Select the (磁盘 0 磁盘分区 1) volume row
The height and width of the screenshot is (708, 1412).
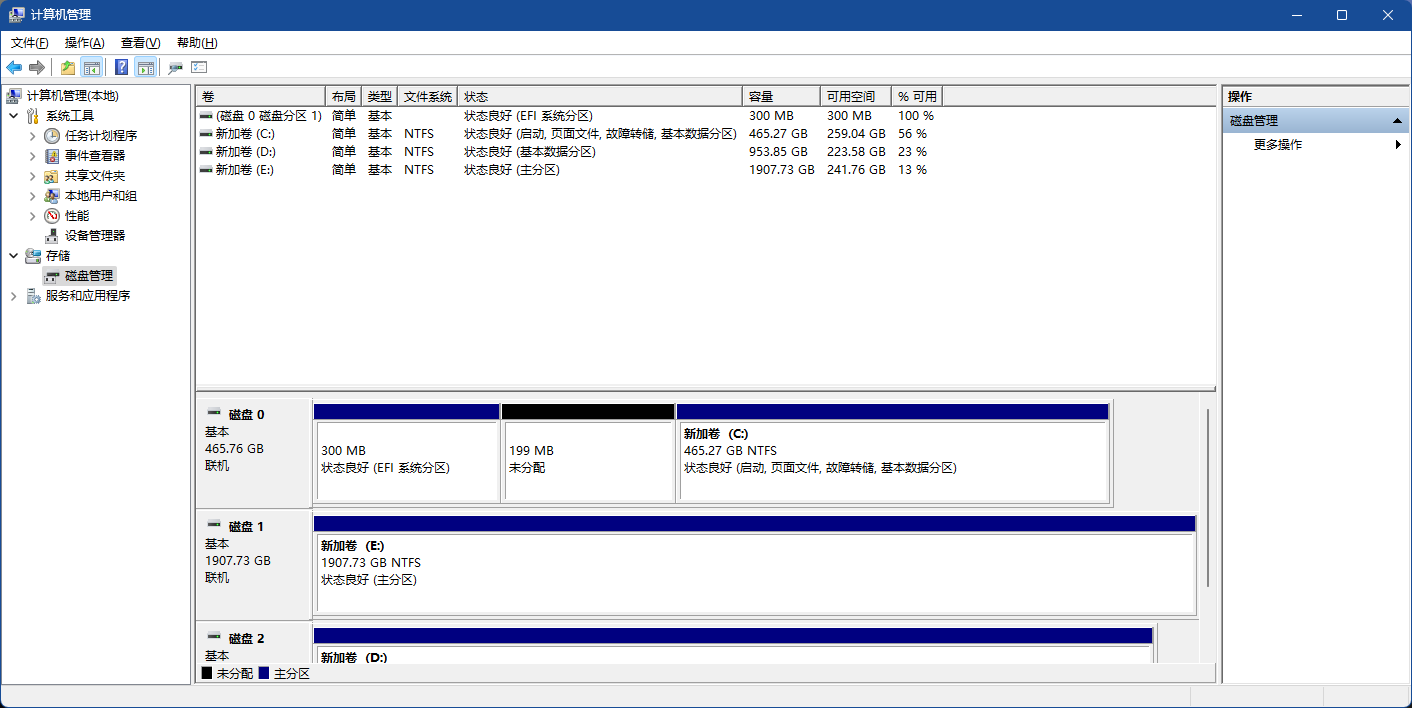(x=570, y=116)
